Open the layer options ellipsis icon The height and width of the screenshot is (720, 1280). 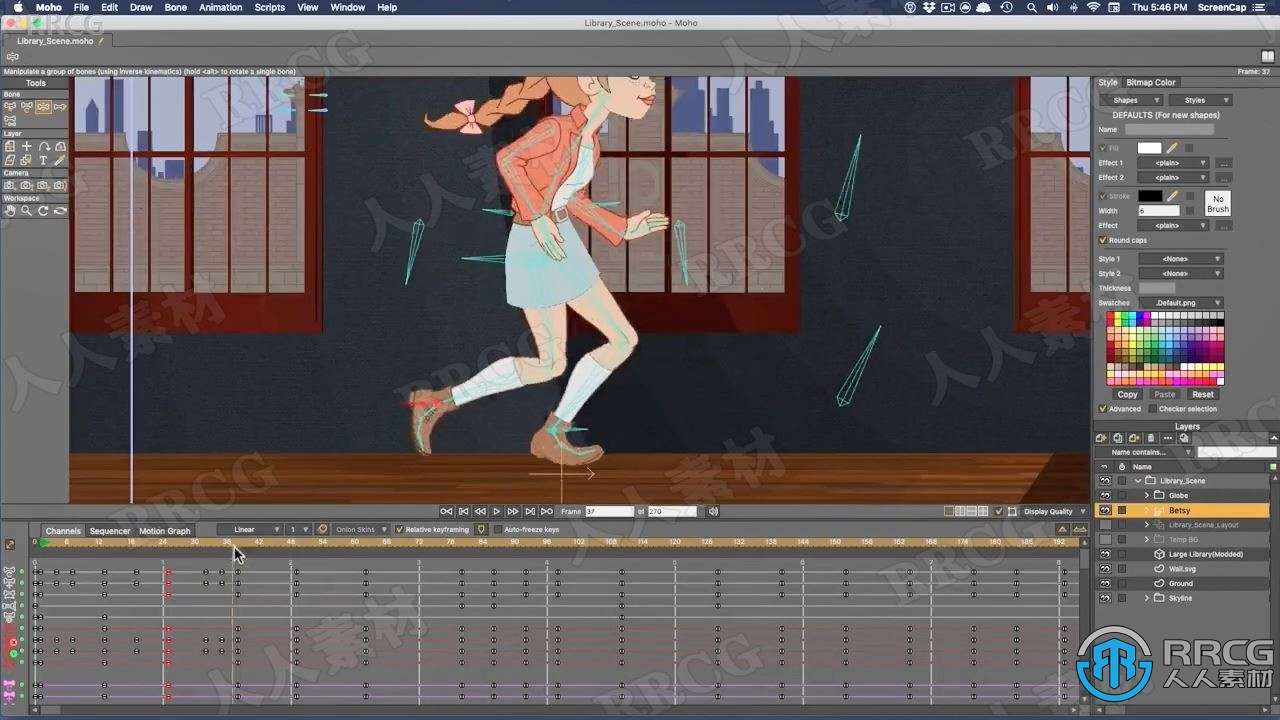click(1167, 438)
